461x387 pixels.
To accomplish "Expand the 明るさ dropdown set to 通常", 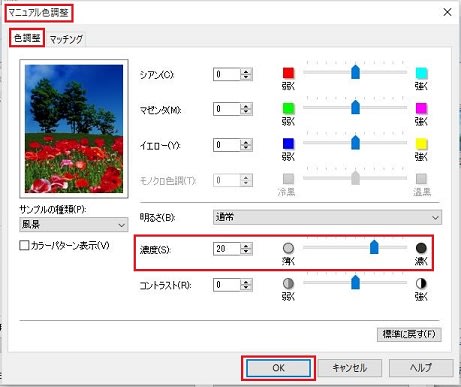I will pyautogui.click(x=327, y=217).
